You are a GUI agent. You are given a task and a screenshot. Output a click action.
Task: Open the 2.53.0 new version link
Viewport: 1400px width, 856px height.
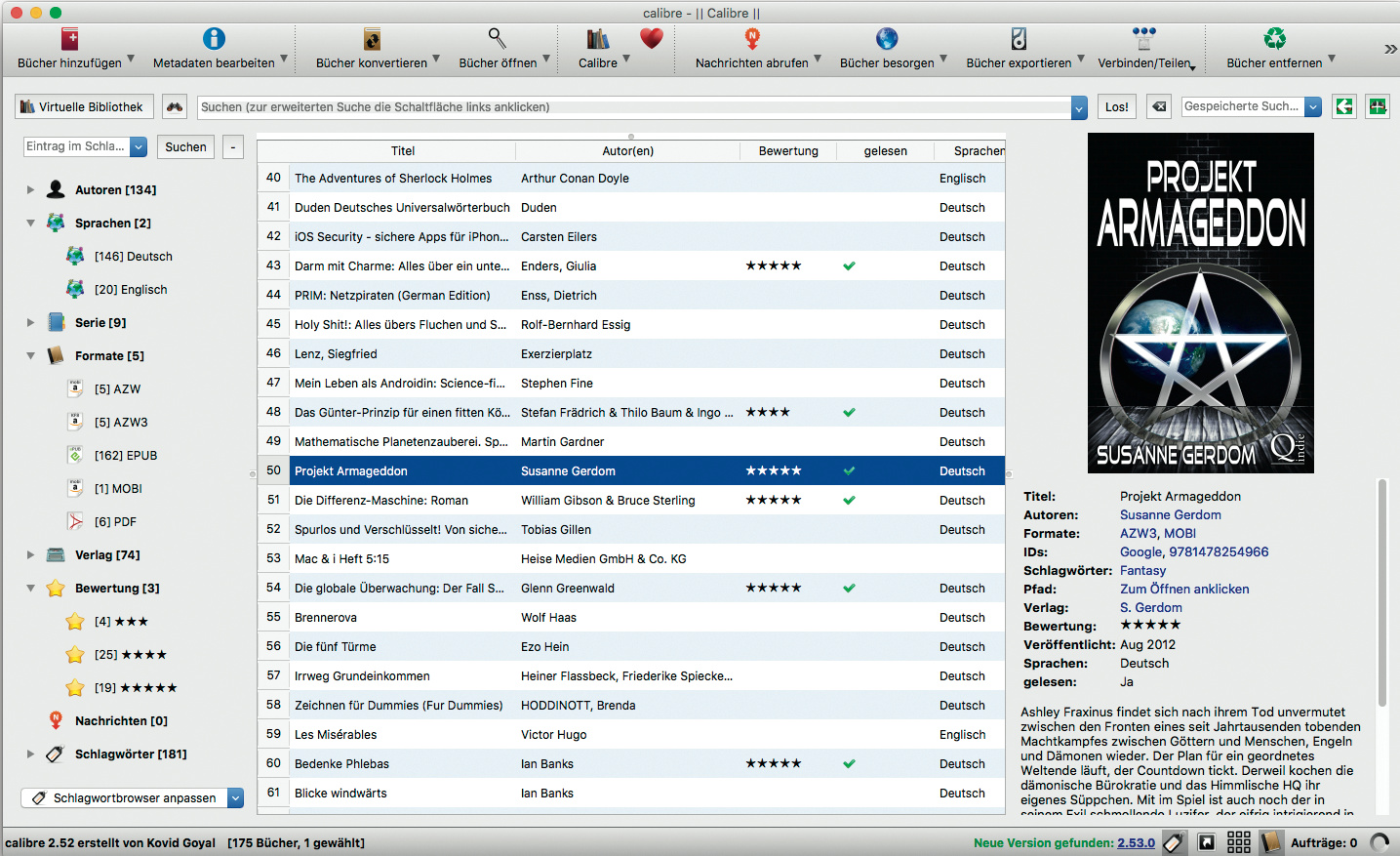pyautogui.click(x=1136, y=843)
